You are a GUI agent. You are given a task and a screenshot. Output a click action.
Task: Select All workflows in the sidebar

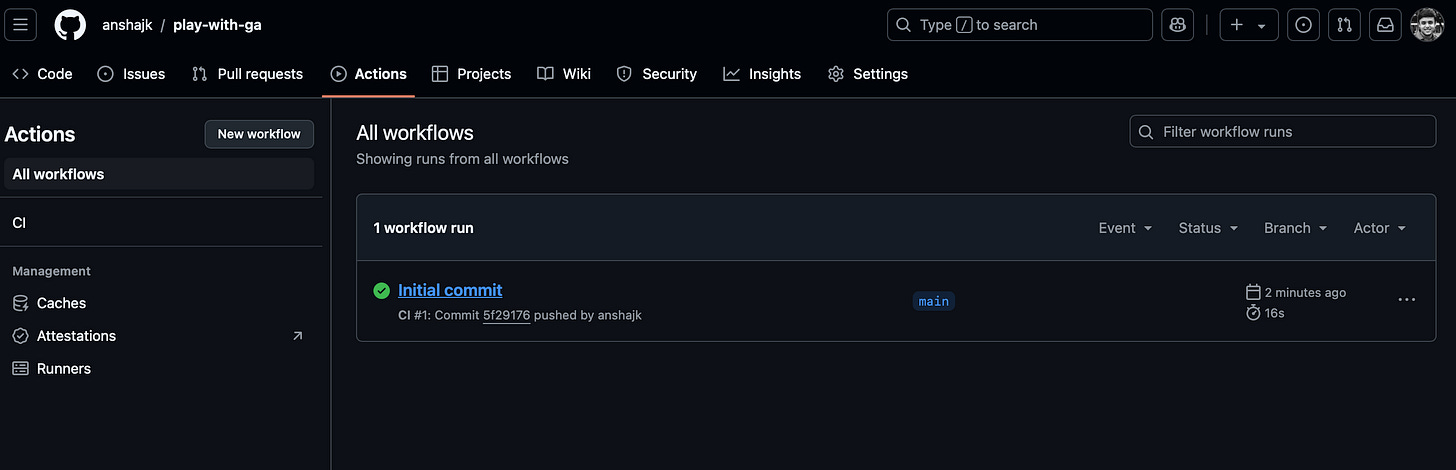[159, 174]
